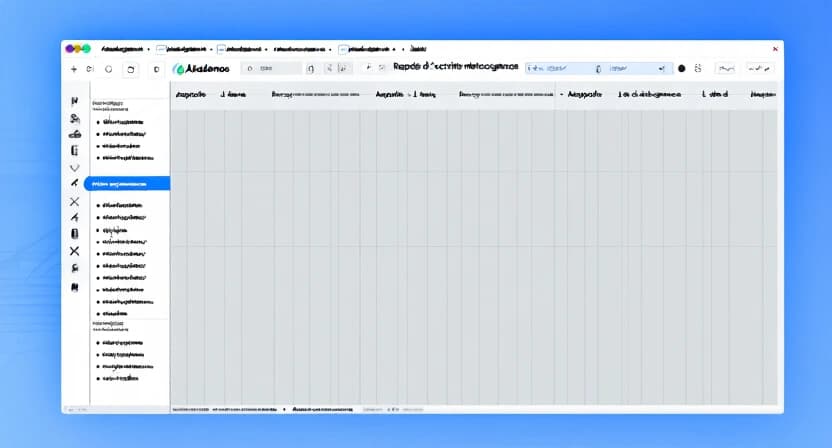This screenshot has height=448, width=832.
Task: Click the circle icon next to the toolbar plus
Action: tap(109, 69)
